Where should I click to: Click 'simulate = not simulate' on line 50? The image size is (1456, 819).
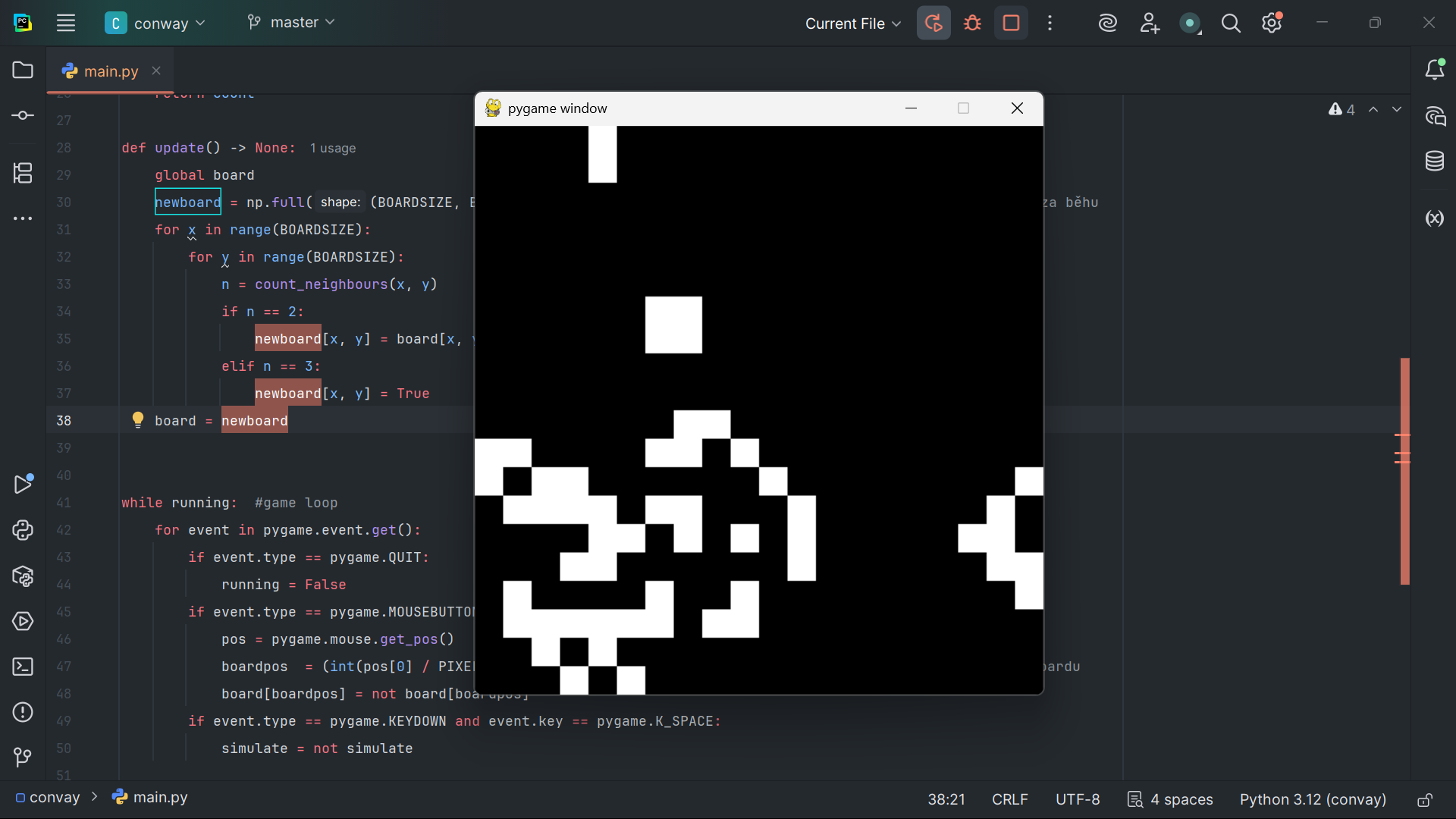(317, 748)
